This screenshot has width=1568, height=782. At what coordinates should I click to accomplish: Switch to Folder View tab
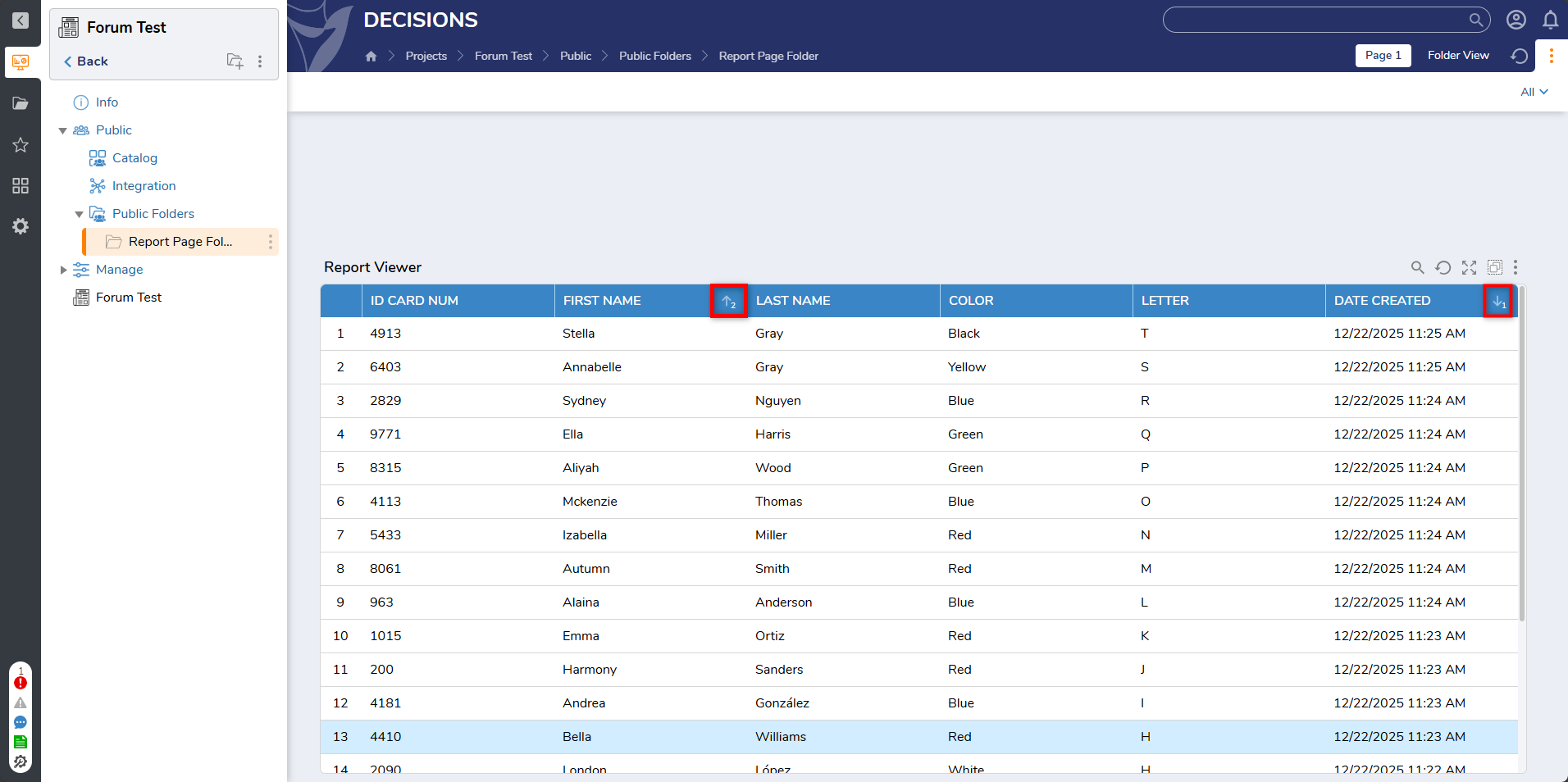tap(1457, 56)
